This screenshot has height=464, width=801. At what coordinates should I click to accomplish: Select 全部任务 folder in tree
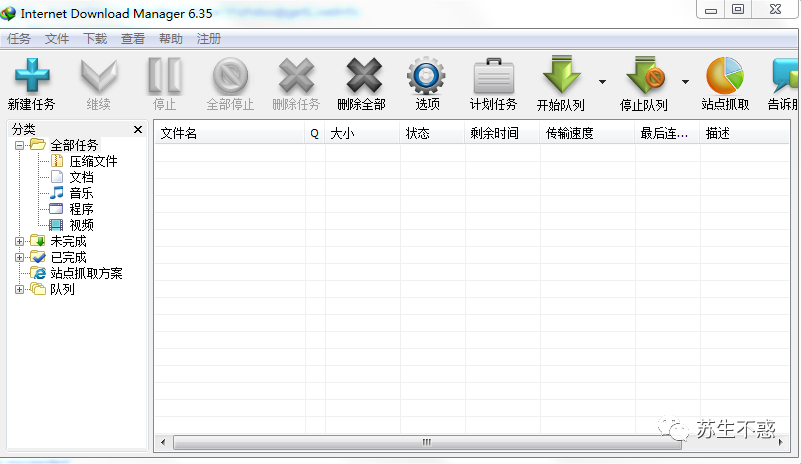tap(74, 146)
